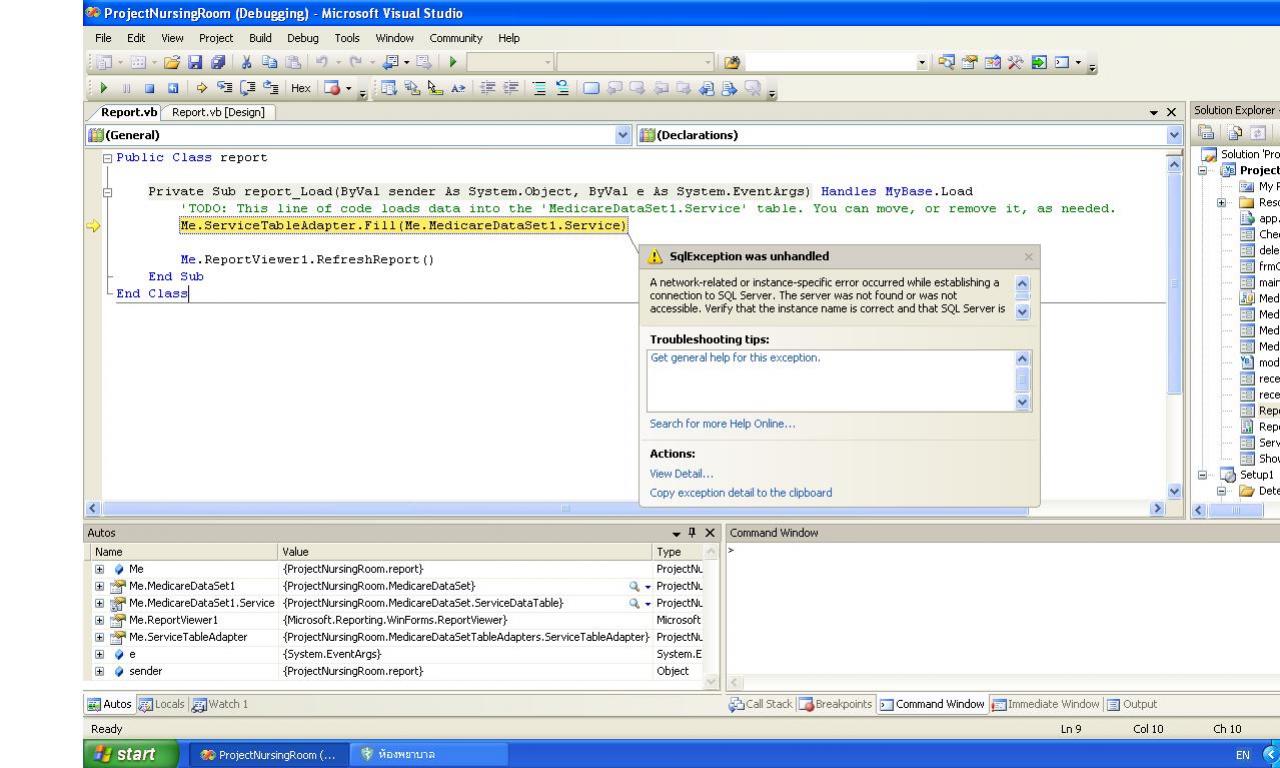Select ProjectNursingRoom taskbar button
Image resolution: width=1280 pixels, height=768 pixels.
tap(268, 754)
